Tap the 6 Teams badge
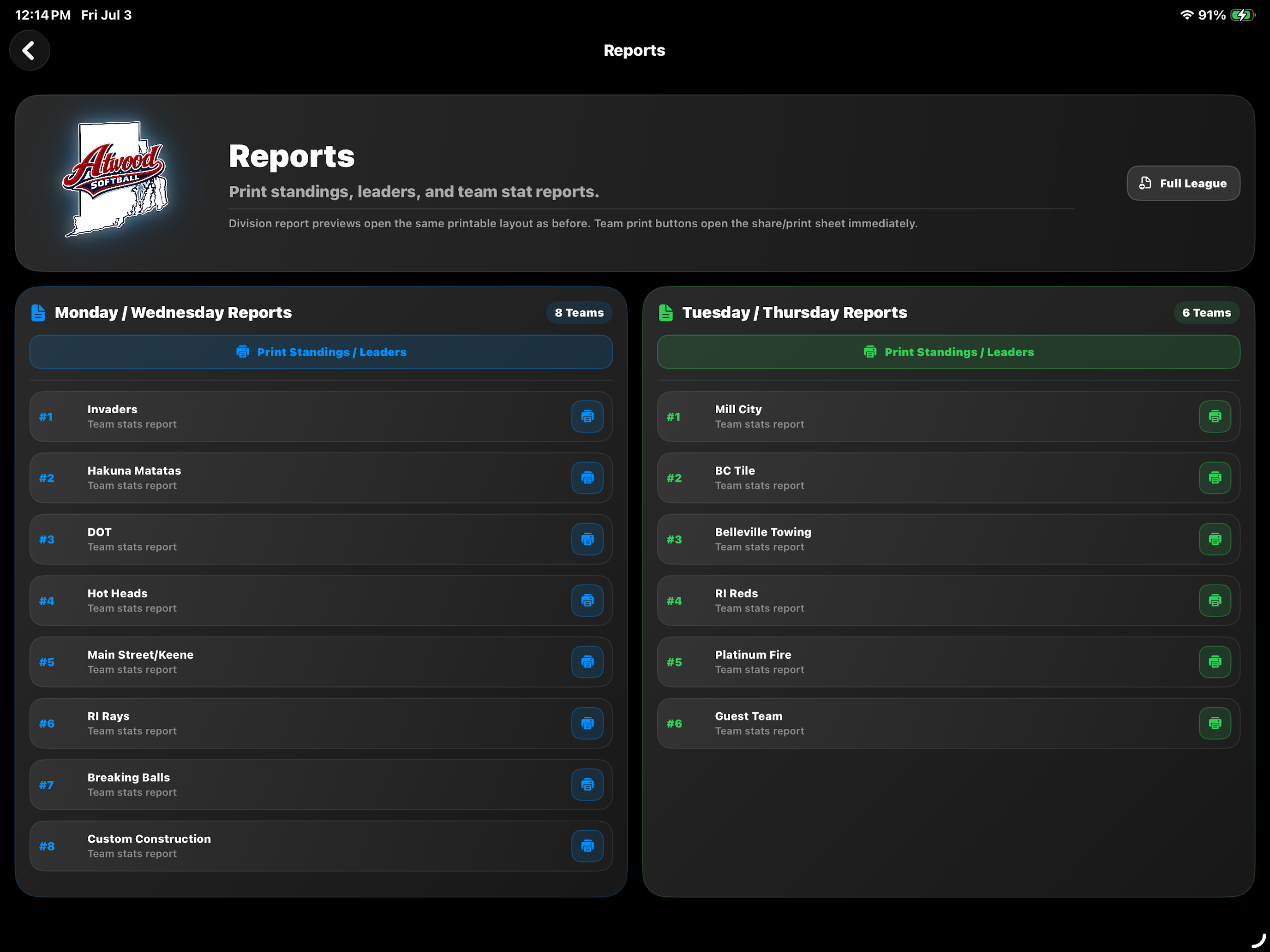 [x=1206, y=313]
